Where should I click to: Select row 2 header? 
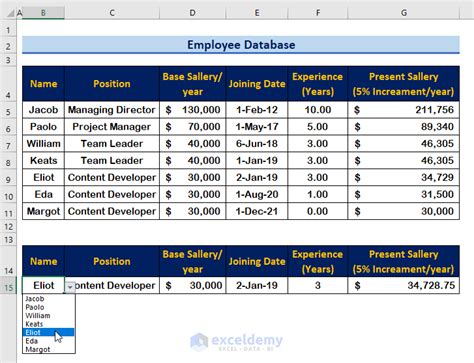(8, 45)
